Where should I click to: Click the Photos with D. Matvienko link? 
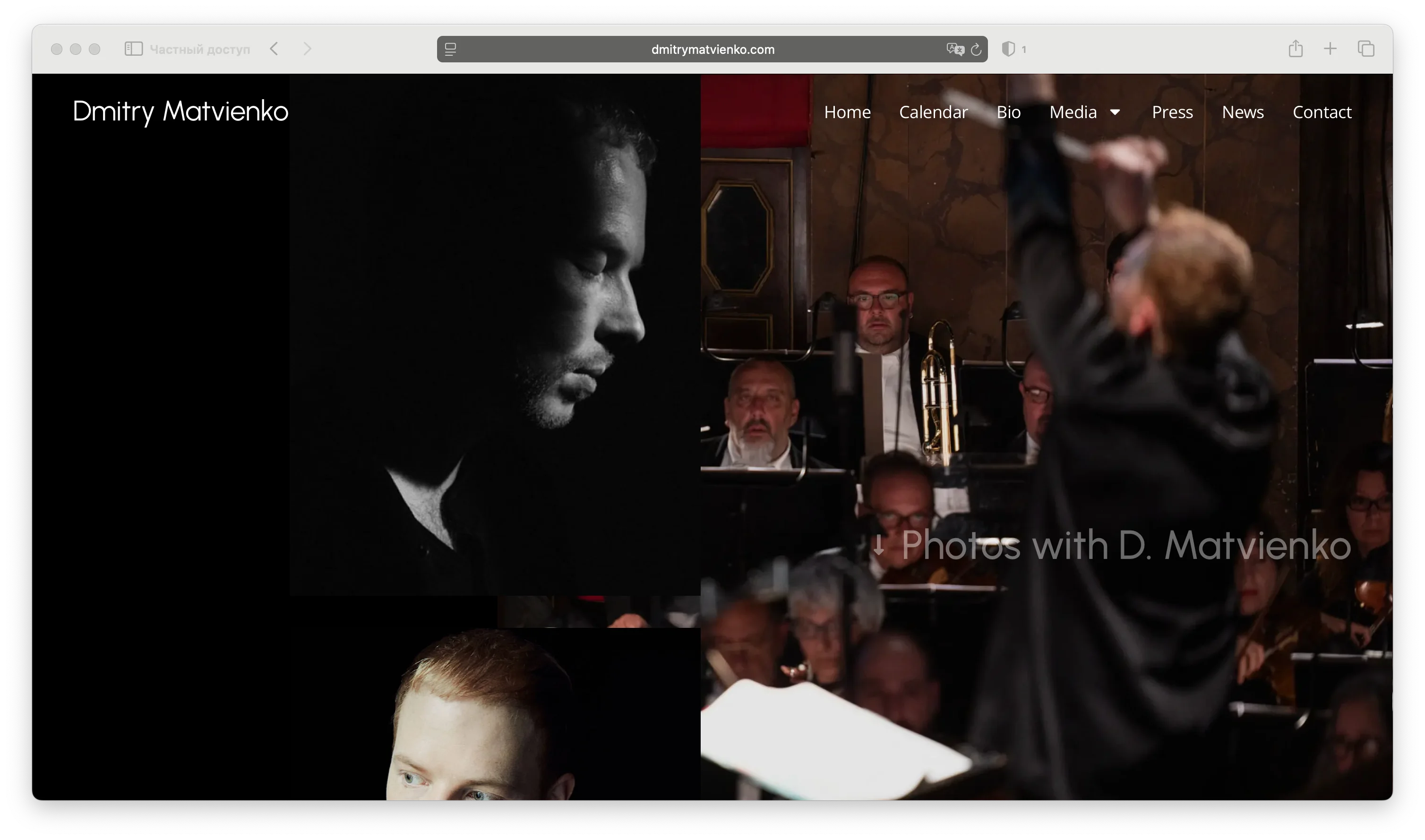tap(1112, 545)
